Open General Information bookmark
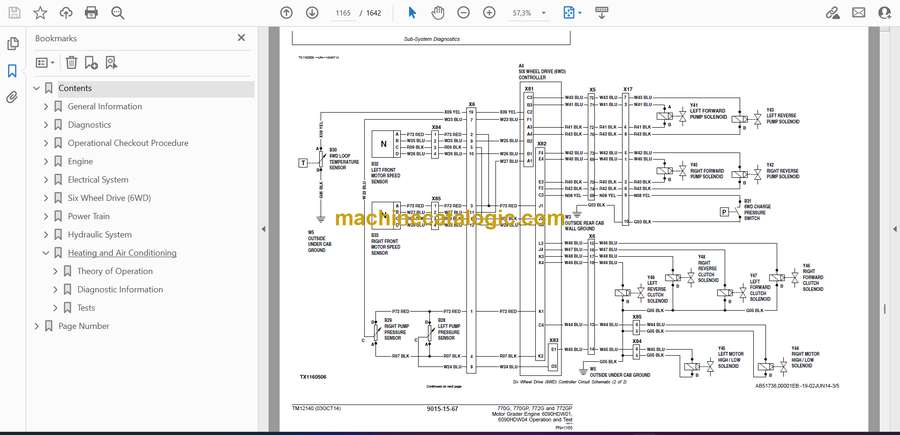900x435 pixels. coord(104,107)
